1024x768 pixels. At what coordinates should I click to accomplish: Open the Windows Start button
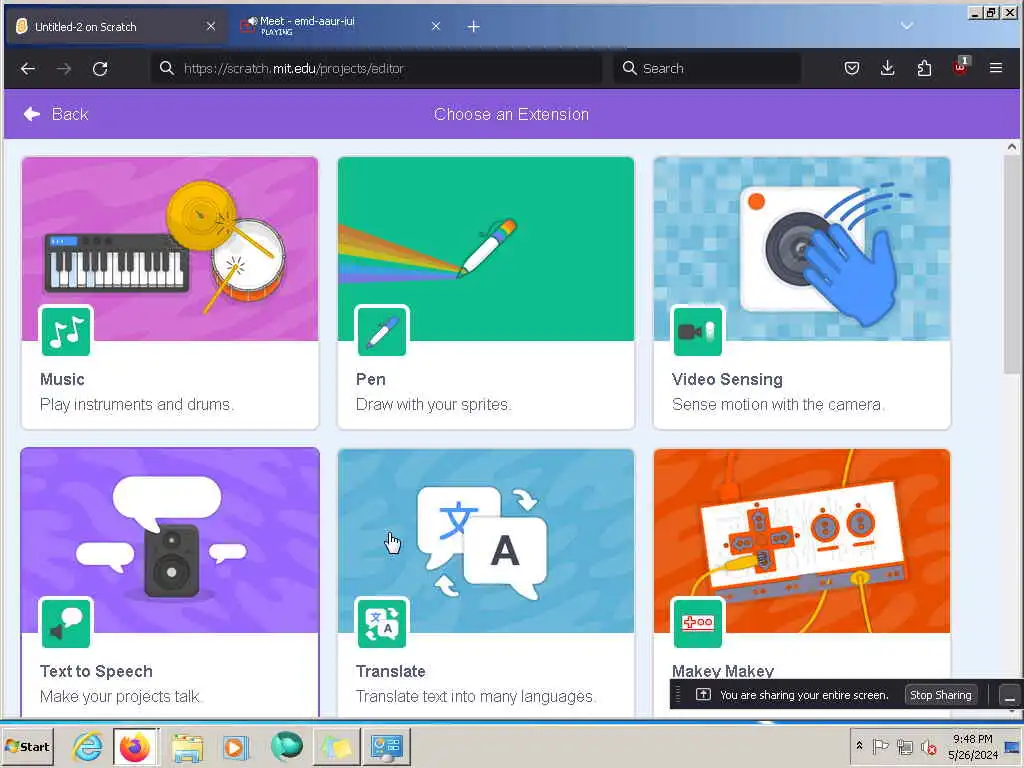pos(27,746)
